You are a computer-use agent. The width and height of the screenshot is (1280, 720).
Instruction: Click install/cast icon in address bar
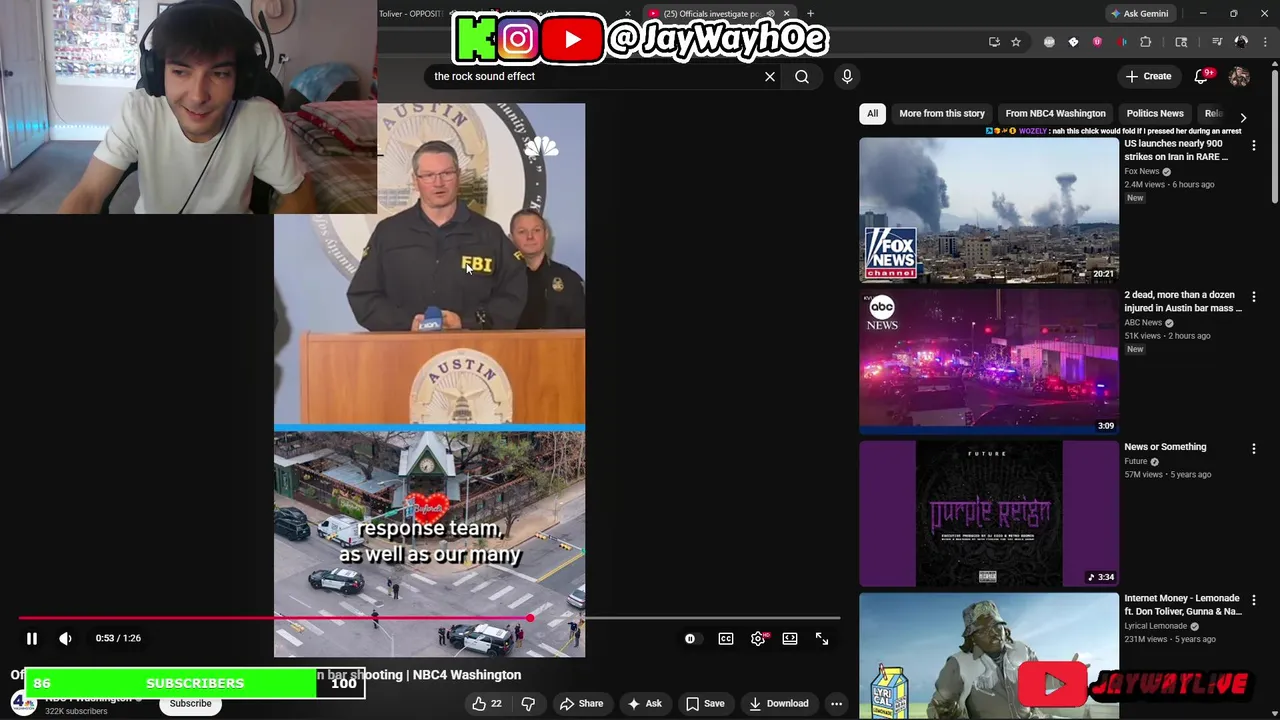point(994,42)
